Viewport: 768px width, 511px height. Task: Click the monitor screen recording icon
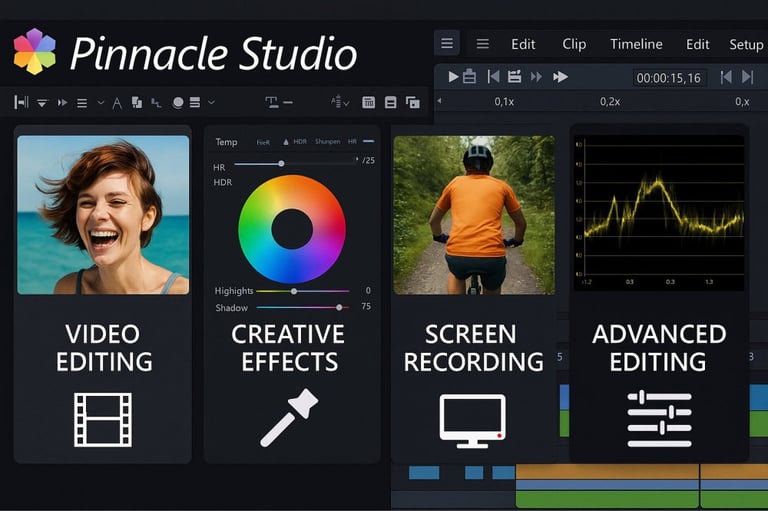[x=473, y=421]
